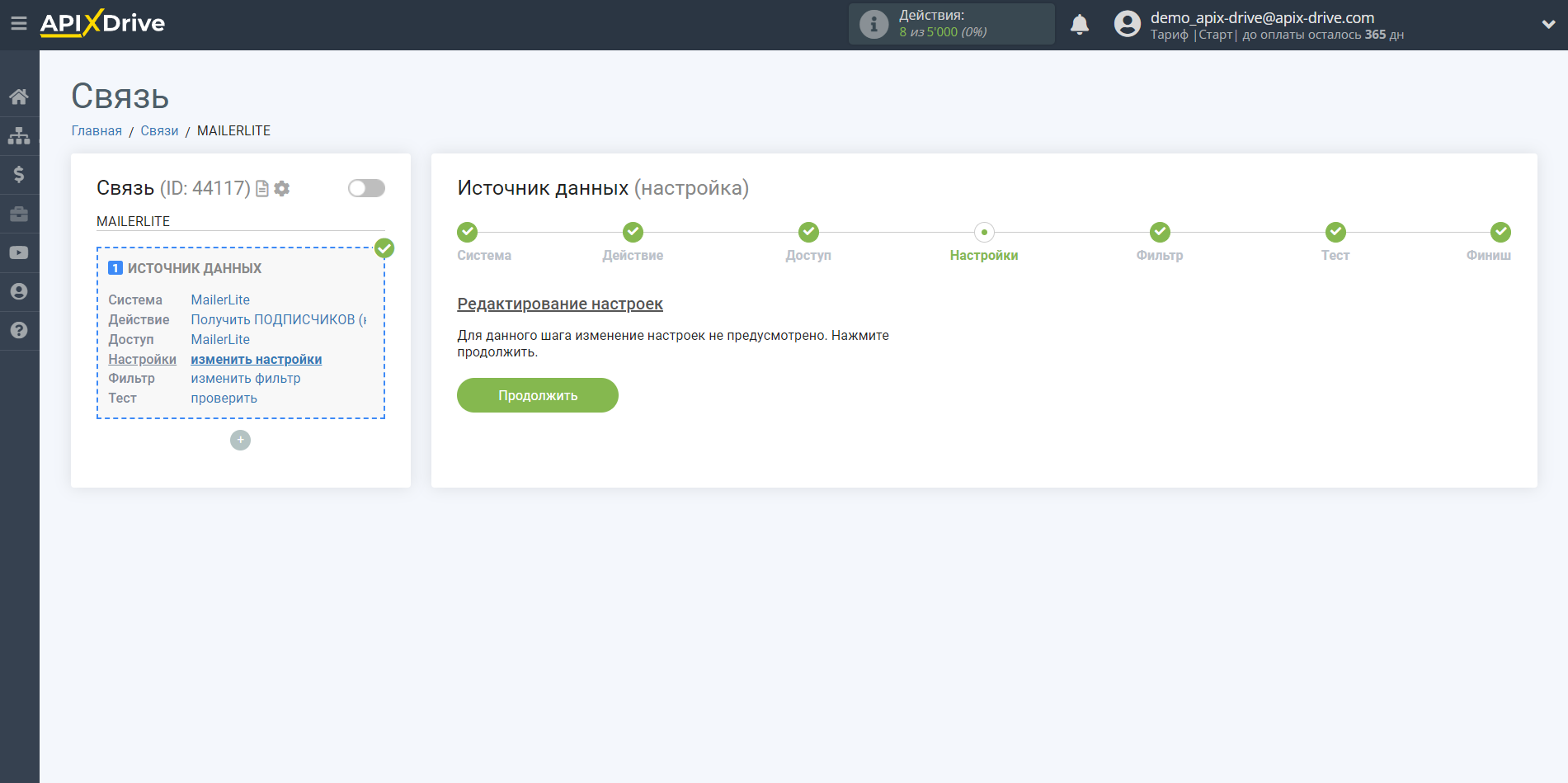
Task: Open the connection notes document icon
Action: click(x=262, y=189)
